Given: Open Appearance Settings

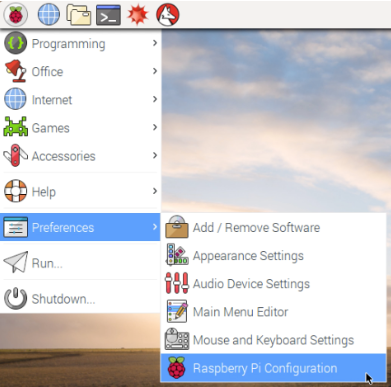Looking at the screenshot, I should (x=273, y=255).
